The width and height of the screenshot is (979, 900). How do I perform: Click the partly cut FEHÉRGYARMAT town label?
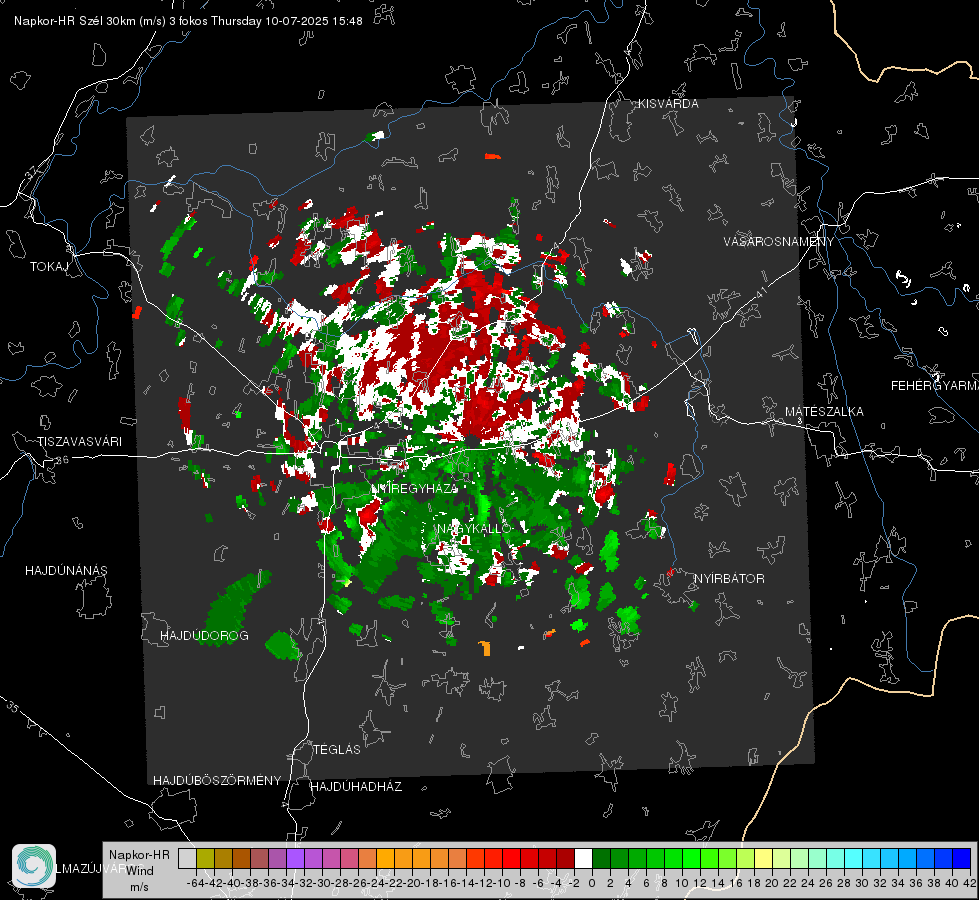(x=934, y=386)
